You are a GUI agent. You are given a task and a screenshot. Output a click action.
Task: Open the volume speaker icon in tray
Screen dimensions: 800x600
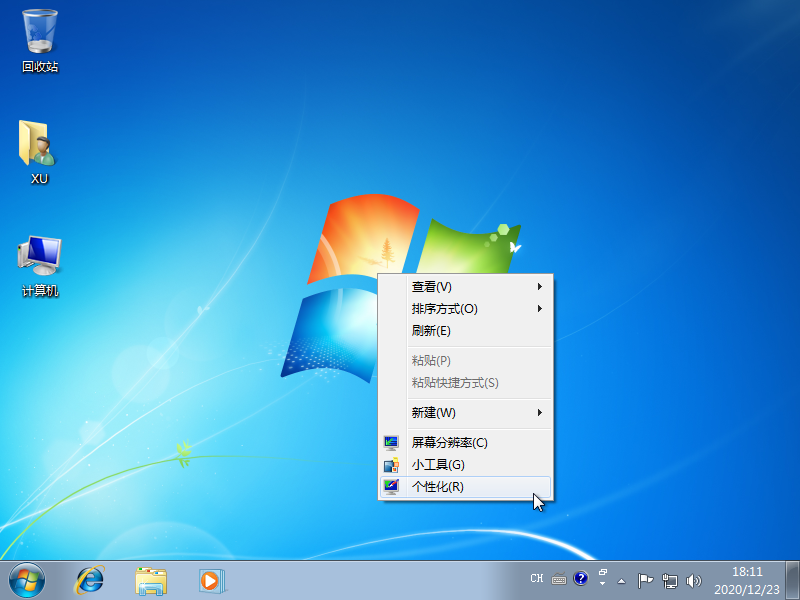(694, 579)
